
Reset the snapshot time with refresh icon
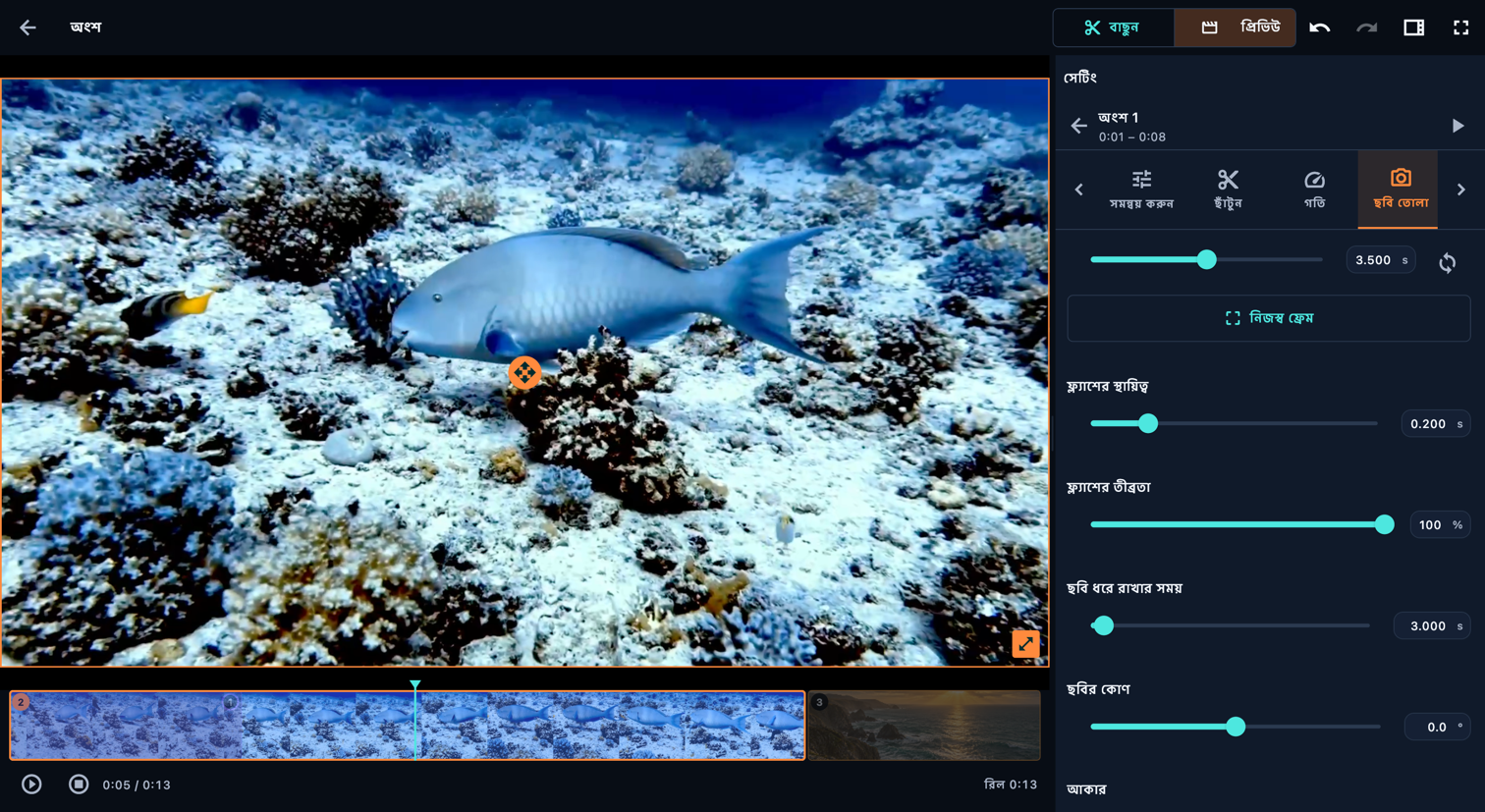1448,262
